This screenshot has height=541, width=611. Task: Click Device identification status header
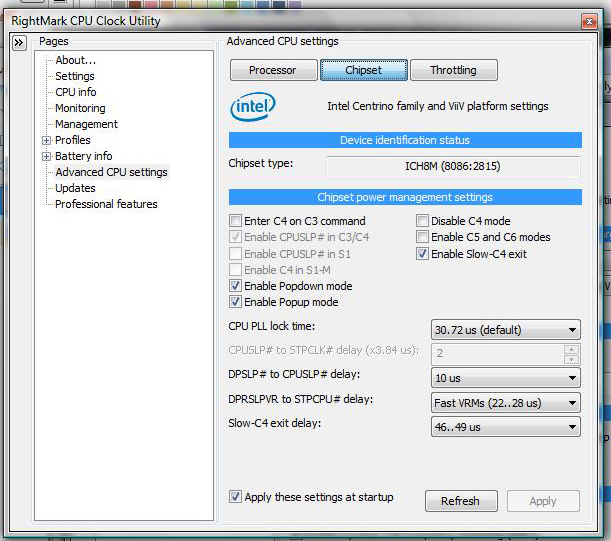coord(405,140)
